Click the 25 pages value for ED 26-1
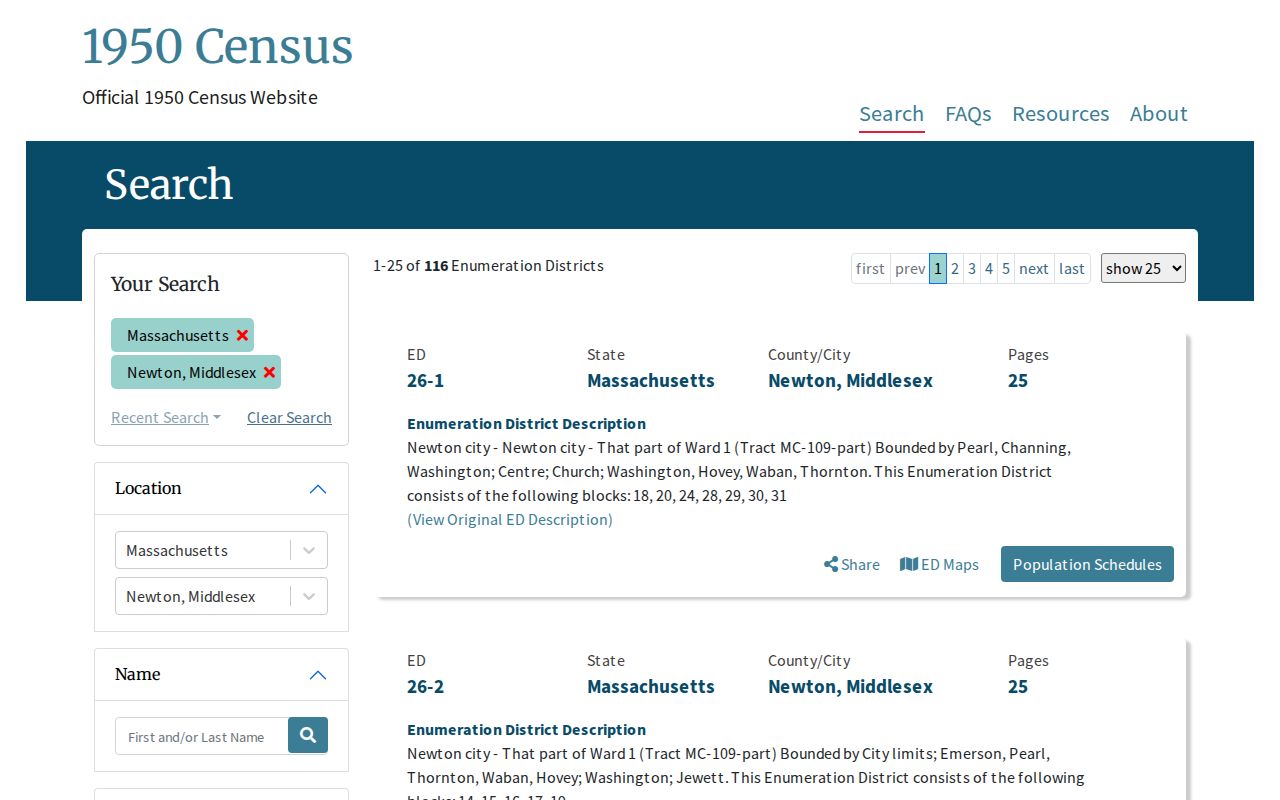This screenshot has height=800, width=1280. pyautogui.click(x=1018, y=380)
